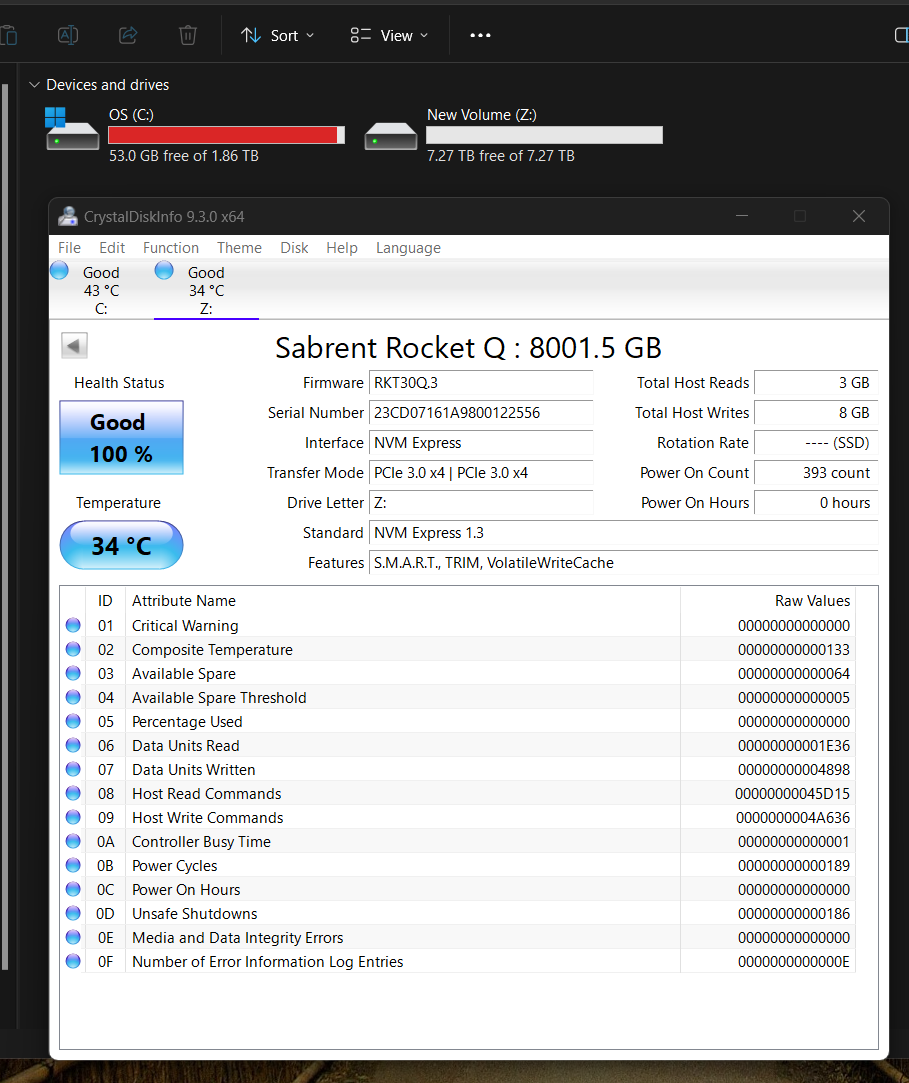Image resolution: width=909 pixels, height=1083 pixels.
Task: Click the back arrow in CrystalDiskInfo
Action: coord(74,344)
